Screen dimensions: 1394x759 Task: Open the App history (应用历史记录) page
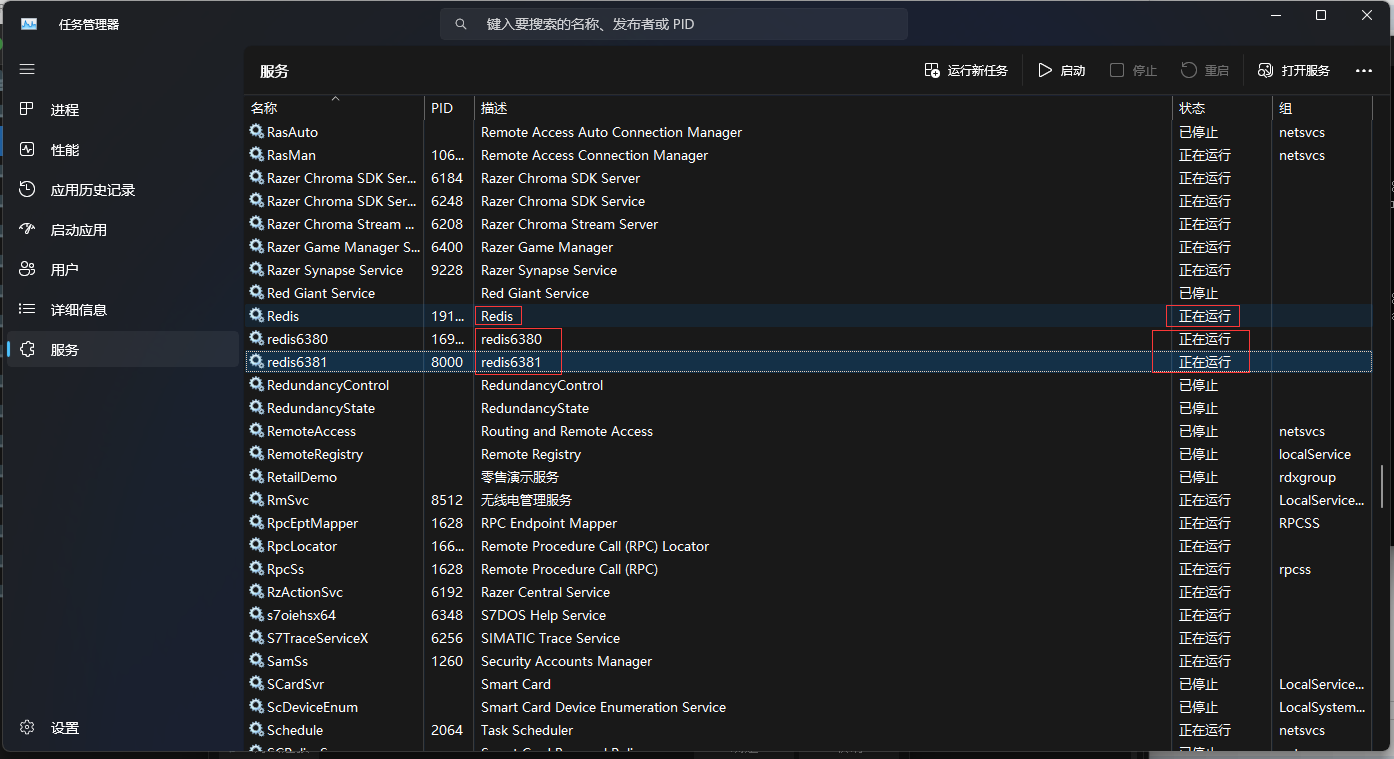coord(123,190)
